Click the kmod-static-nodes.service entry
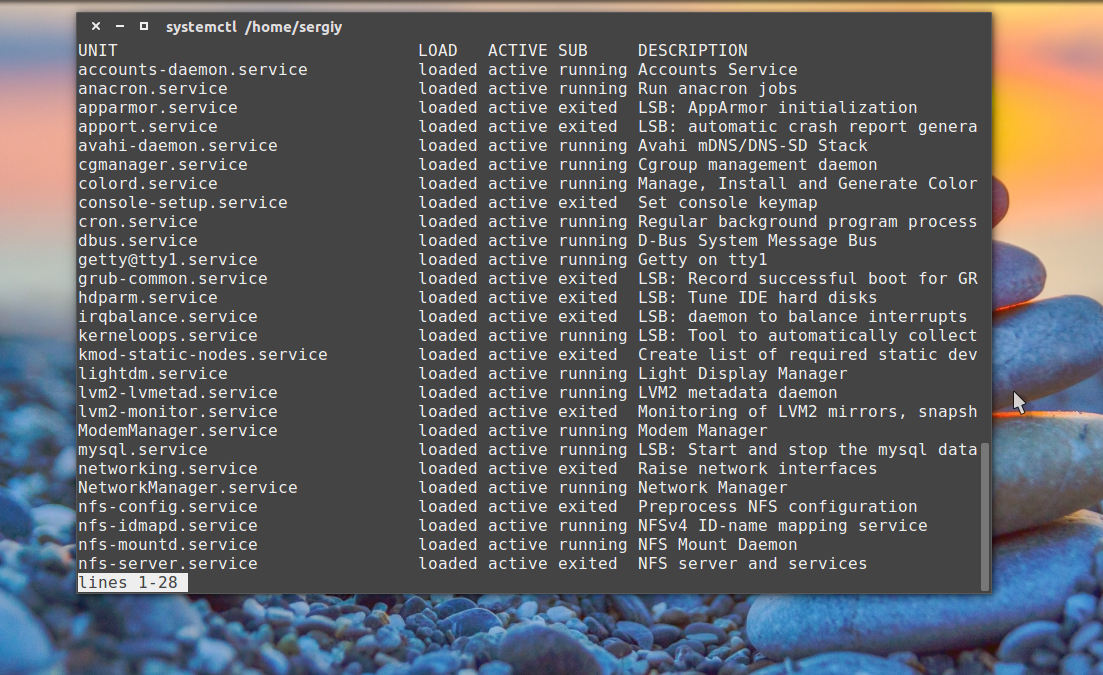Image resolution: width=1103 pixels, height=675 pixels. [202, 355]
